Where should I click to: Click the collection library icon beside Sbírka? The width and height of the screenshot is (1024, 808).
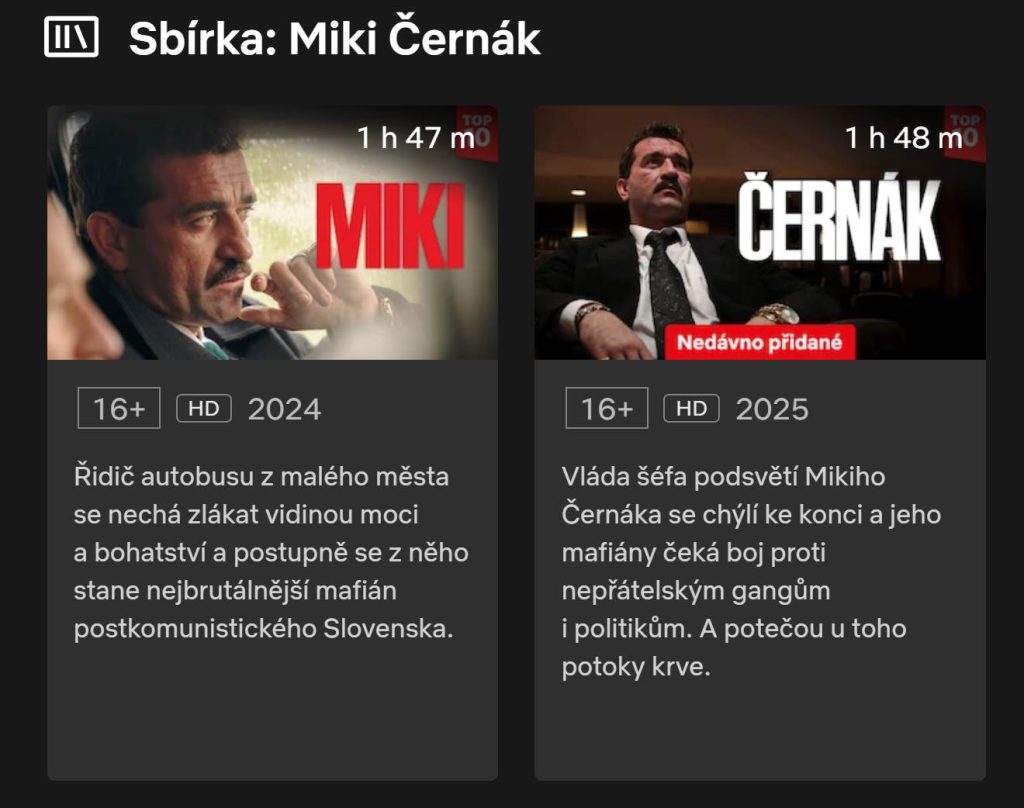point(71,37)
